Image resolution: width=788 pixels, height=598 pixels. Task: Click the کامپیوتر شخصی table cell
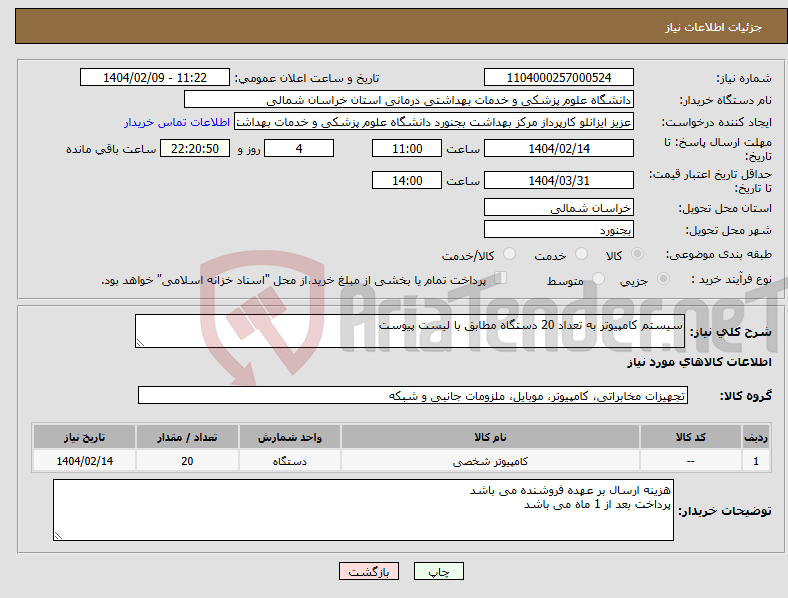point(490,461)
